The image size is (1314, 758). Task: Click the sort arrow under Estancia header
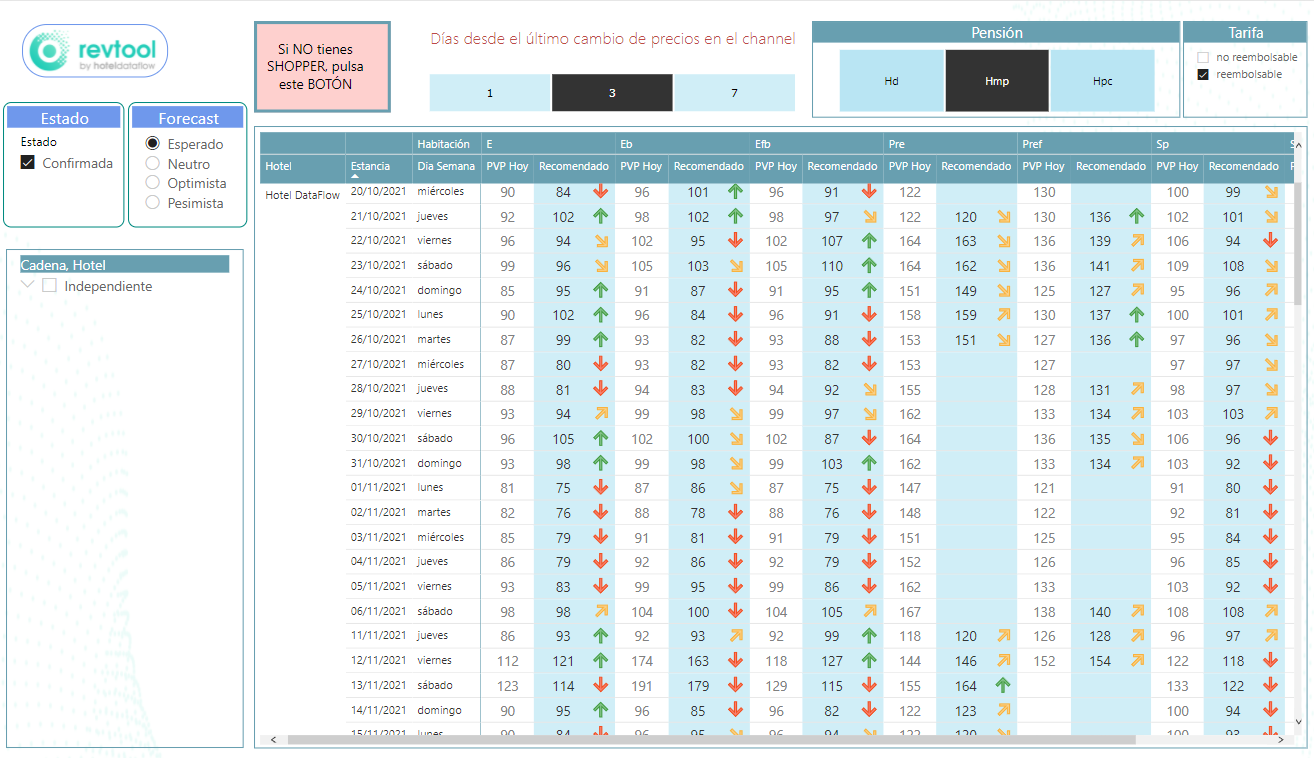pos(355,176)
